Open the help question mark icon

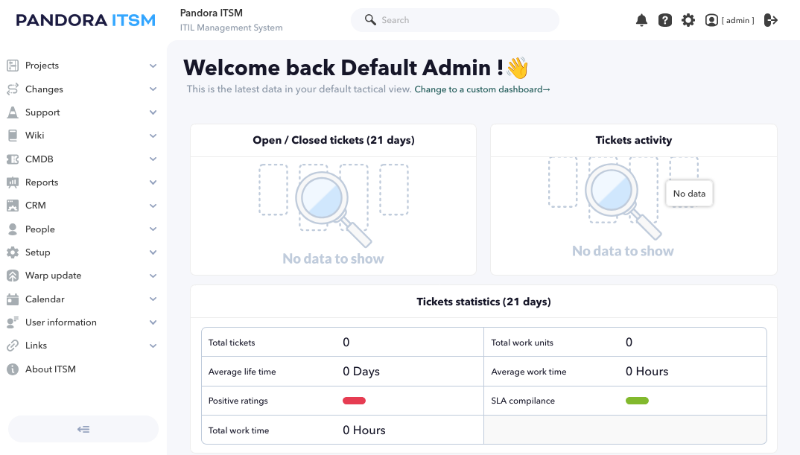point(665,20)
